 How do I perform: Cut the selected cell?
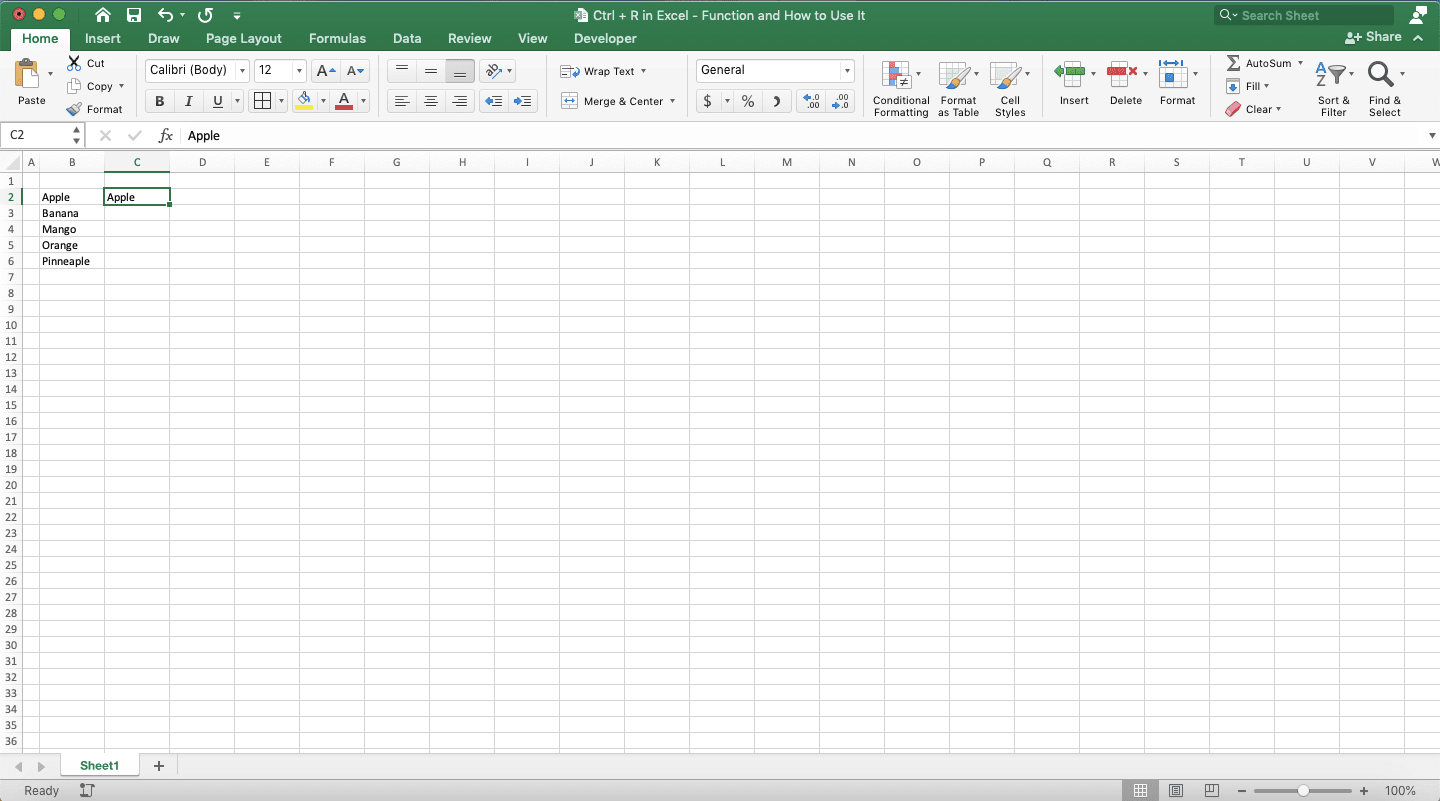pyautogui.click(x=86, y=63)
